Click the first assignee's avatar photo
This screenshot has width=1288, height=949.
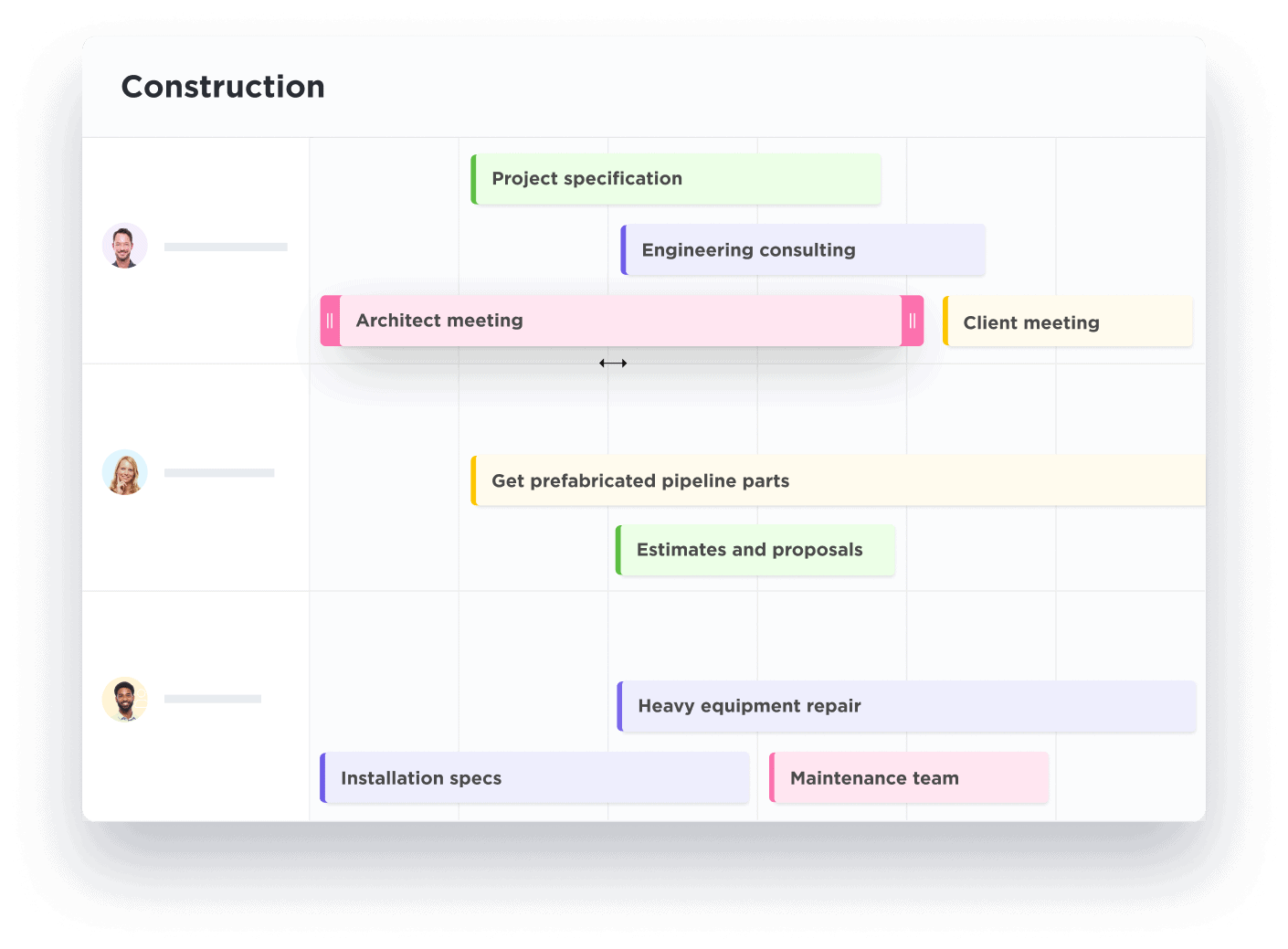125,246
